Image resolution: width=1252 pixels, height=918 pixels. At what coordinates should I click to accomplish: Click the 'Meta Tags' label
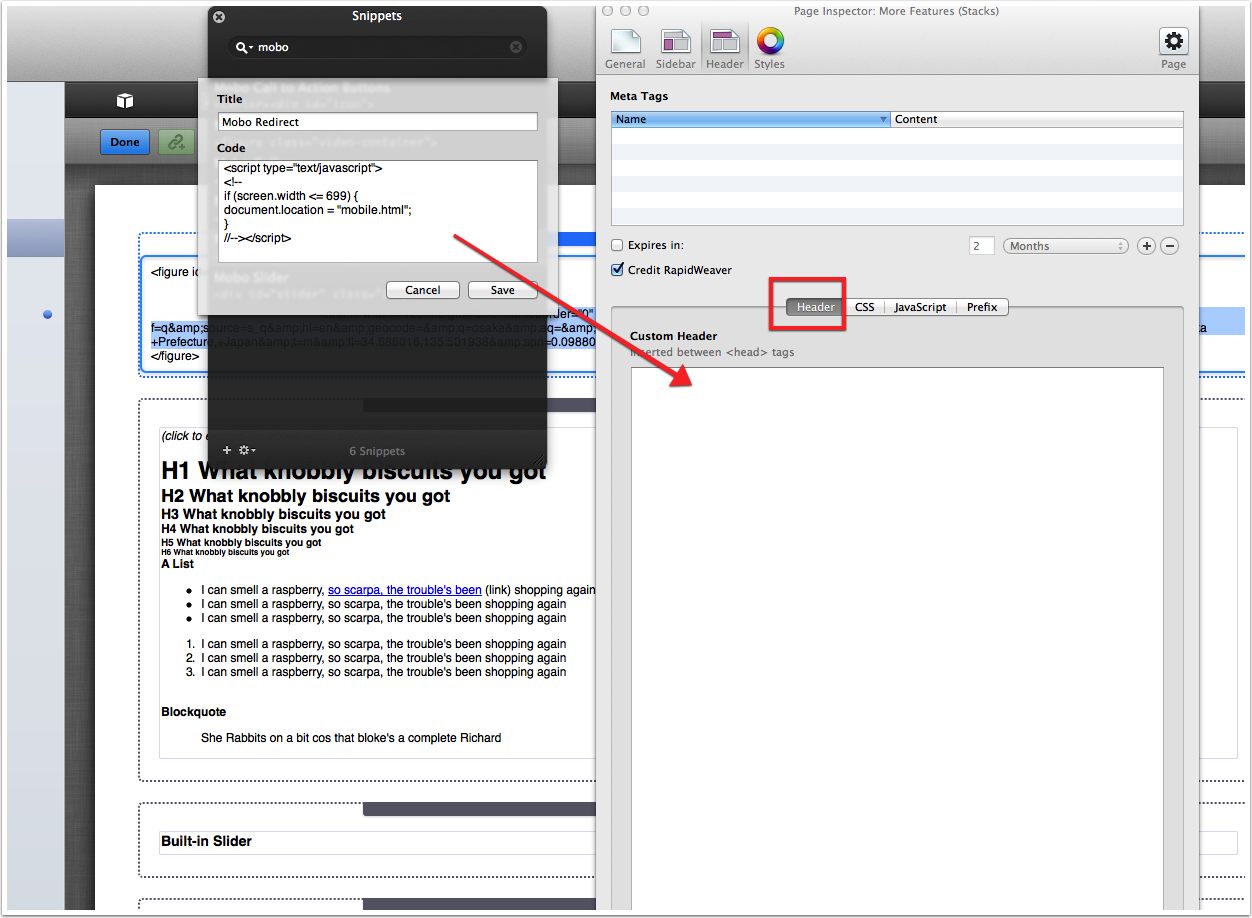(639, 96)
